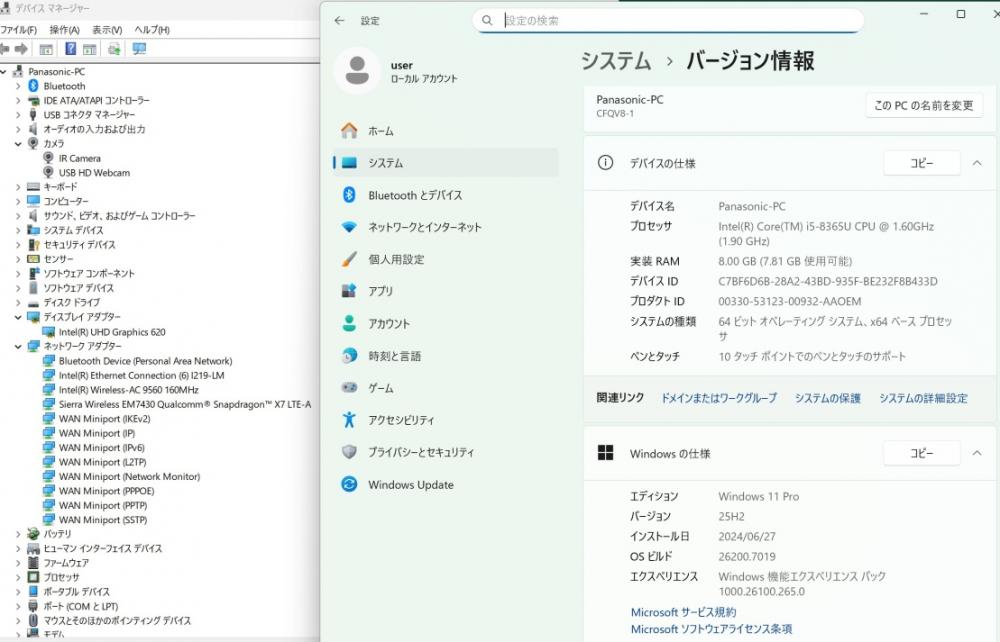1000x642 pixels.
Task: Select ファームウェア category
Action: coord(66,563)
